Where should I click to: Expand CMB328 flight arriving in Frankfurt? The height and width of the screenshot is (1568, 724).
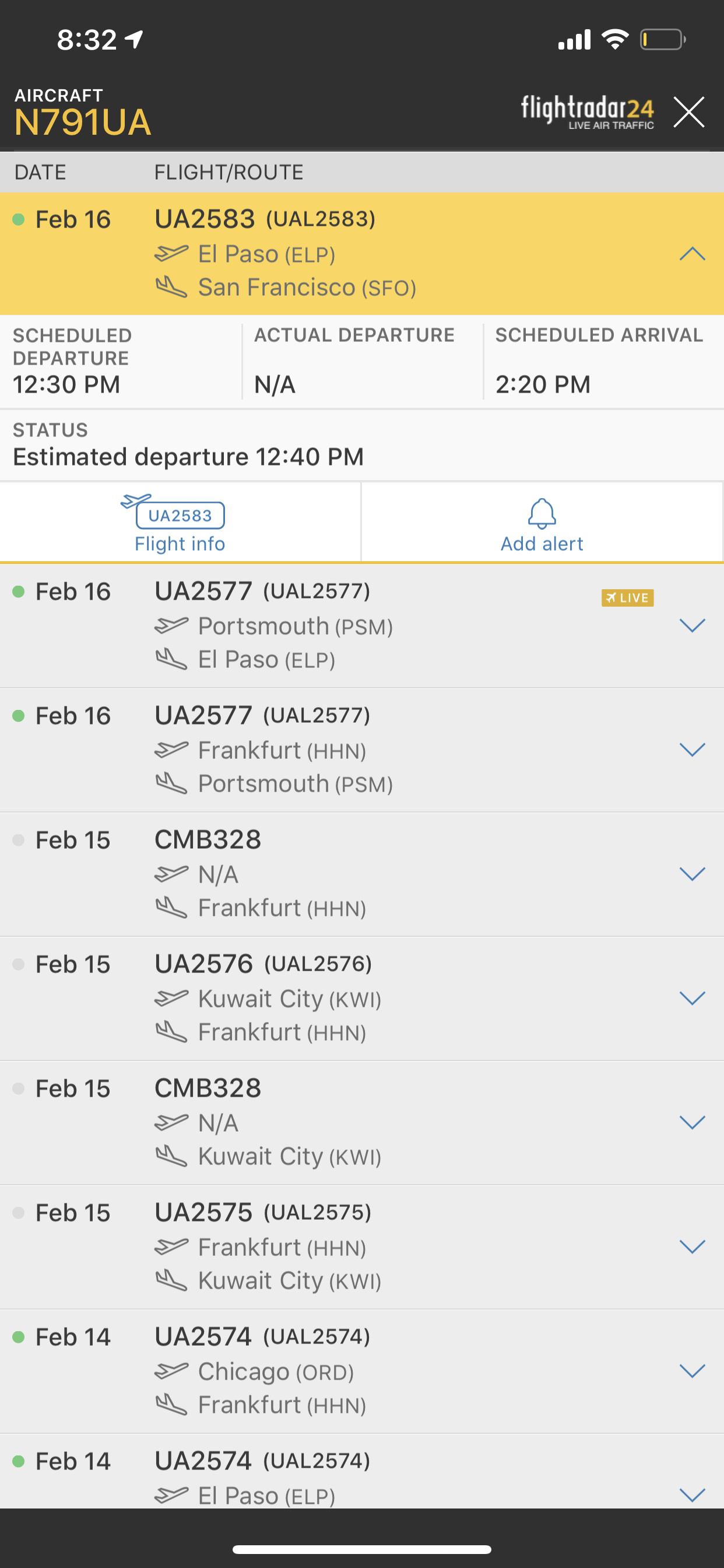692,874
